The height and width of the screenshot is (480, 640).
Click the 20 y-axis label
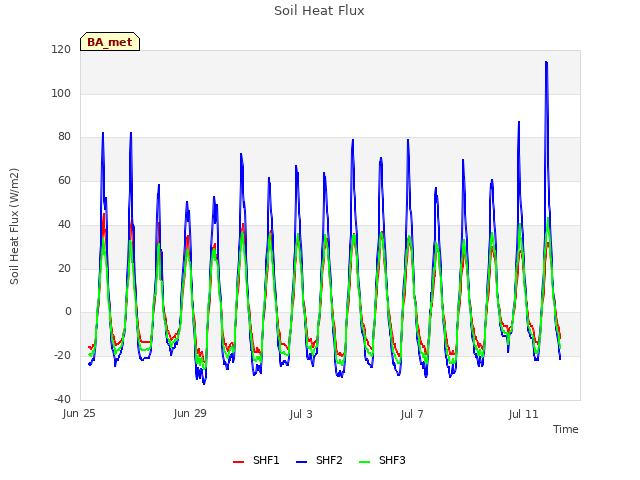pos(64,268)
